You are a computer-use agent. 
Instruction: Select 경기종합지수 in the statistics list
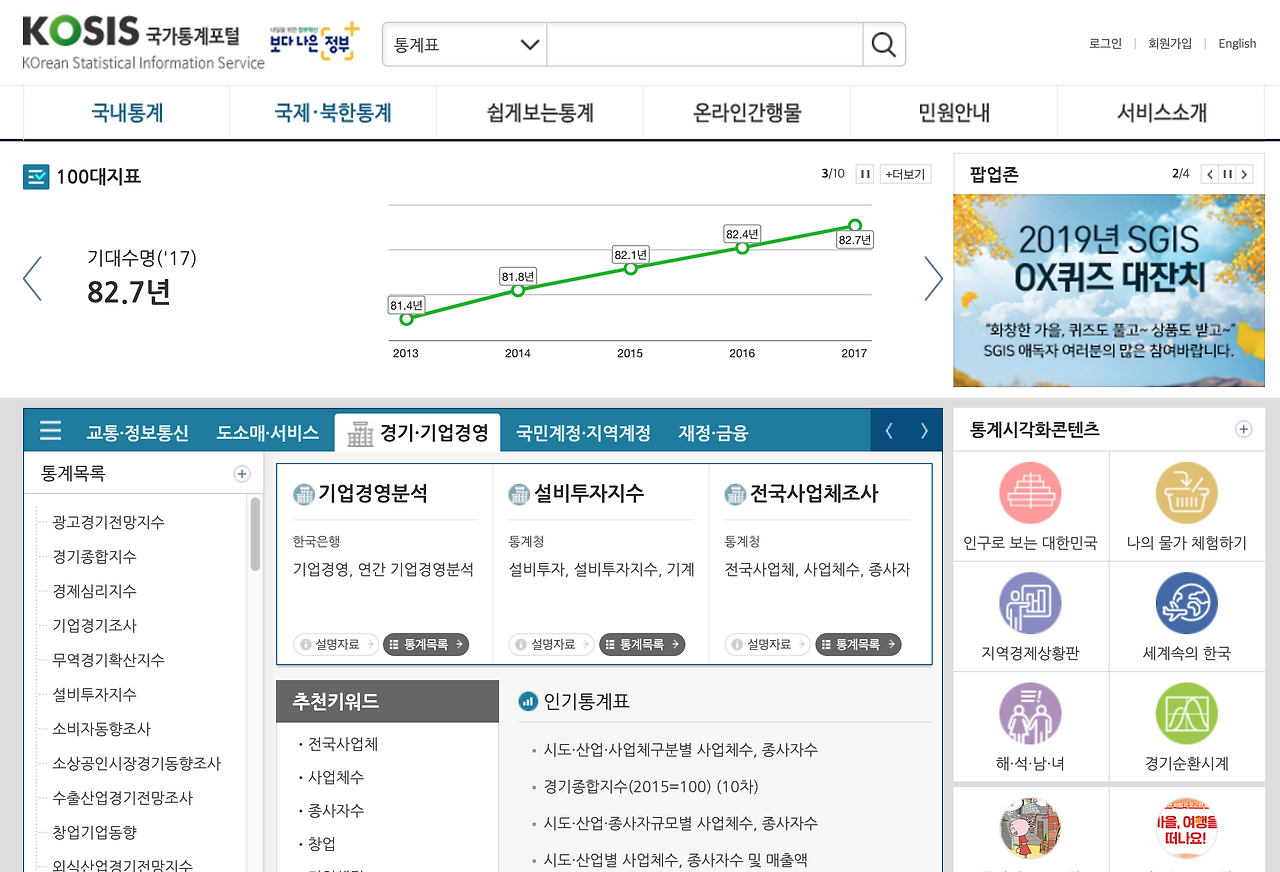[95, 557]
